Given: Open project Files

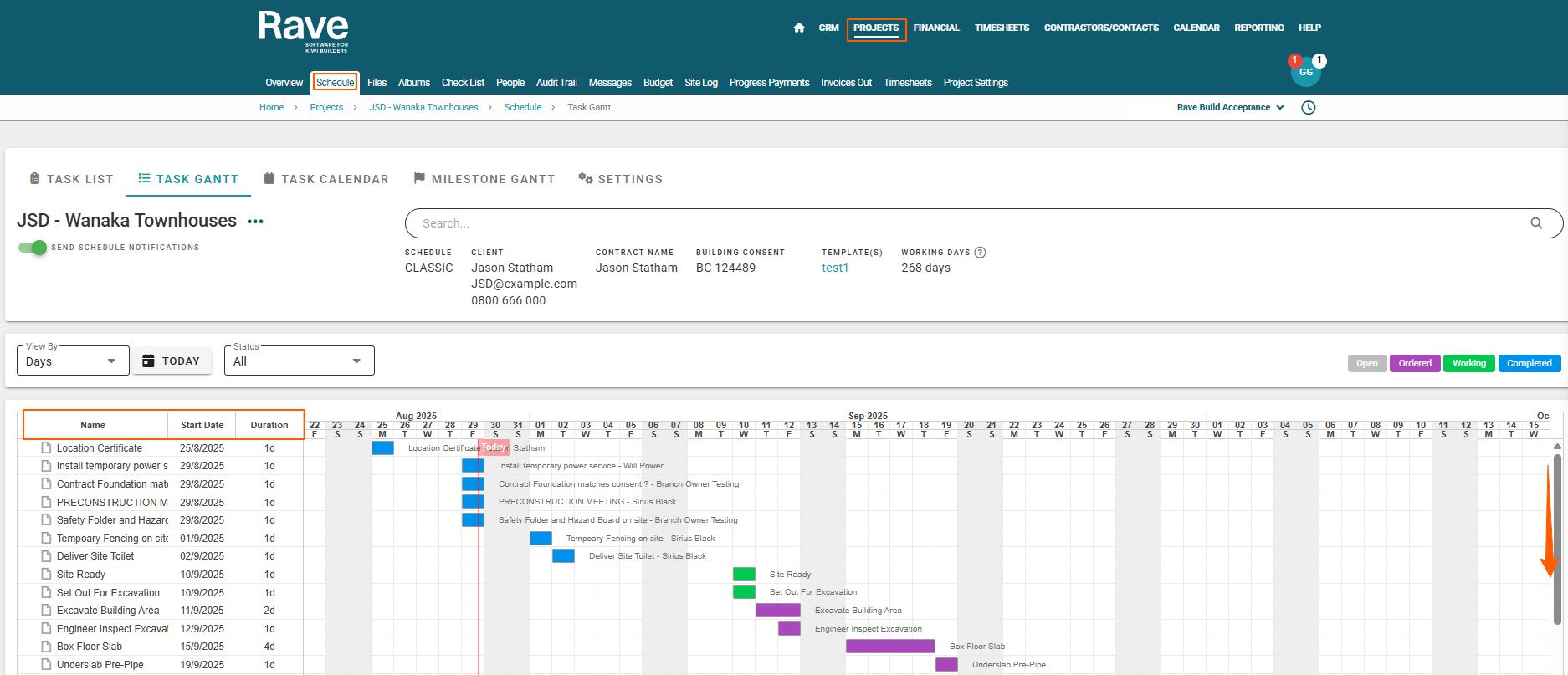Looking at the screenshot, I should [x=377, y=83].
